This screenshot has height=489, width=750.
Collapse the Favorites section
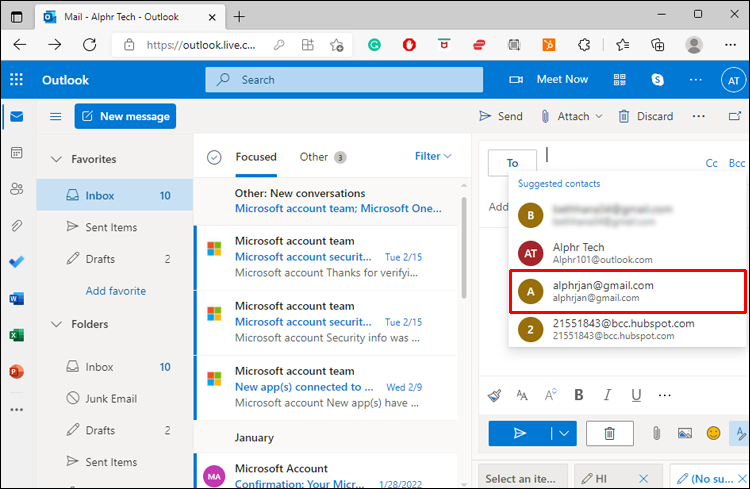pyautogui.click(x=56, y=159)
